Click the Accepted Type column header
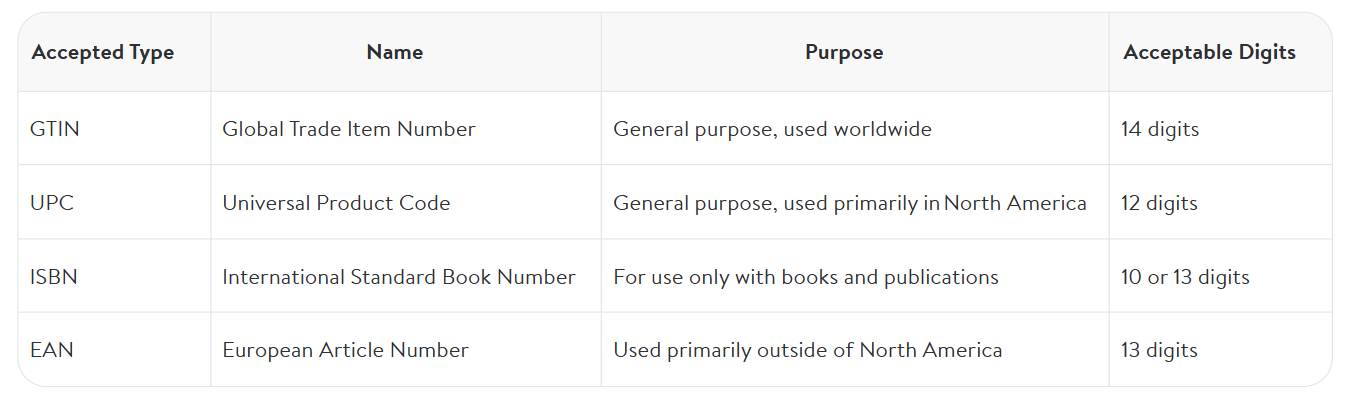This screenshot has height=405, width=1366. [x=103, y=53]
